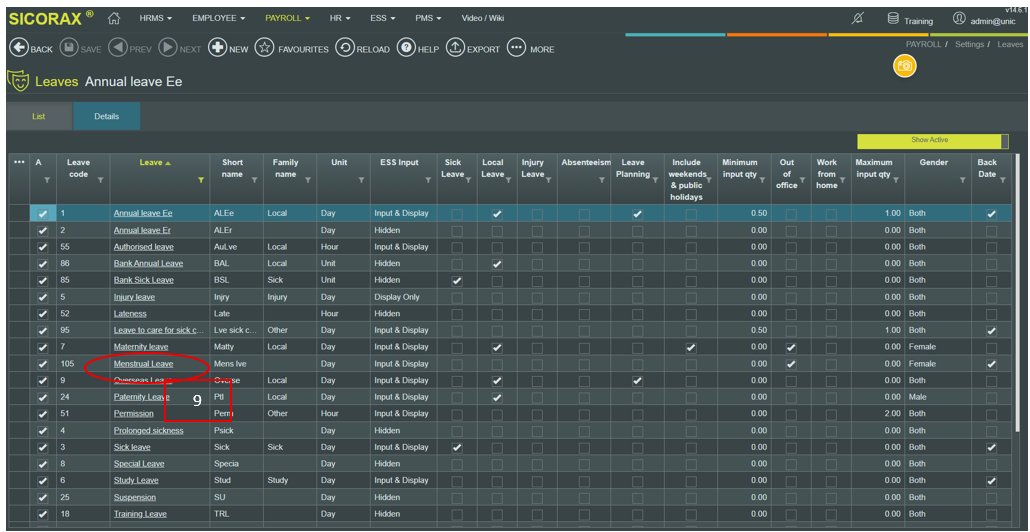Open Help question mark icon
Viewport: 1030px width, 532px height.
tap(406, 49)
